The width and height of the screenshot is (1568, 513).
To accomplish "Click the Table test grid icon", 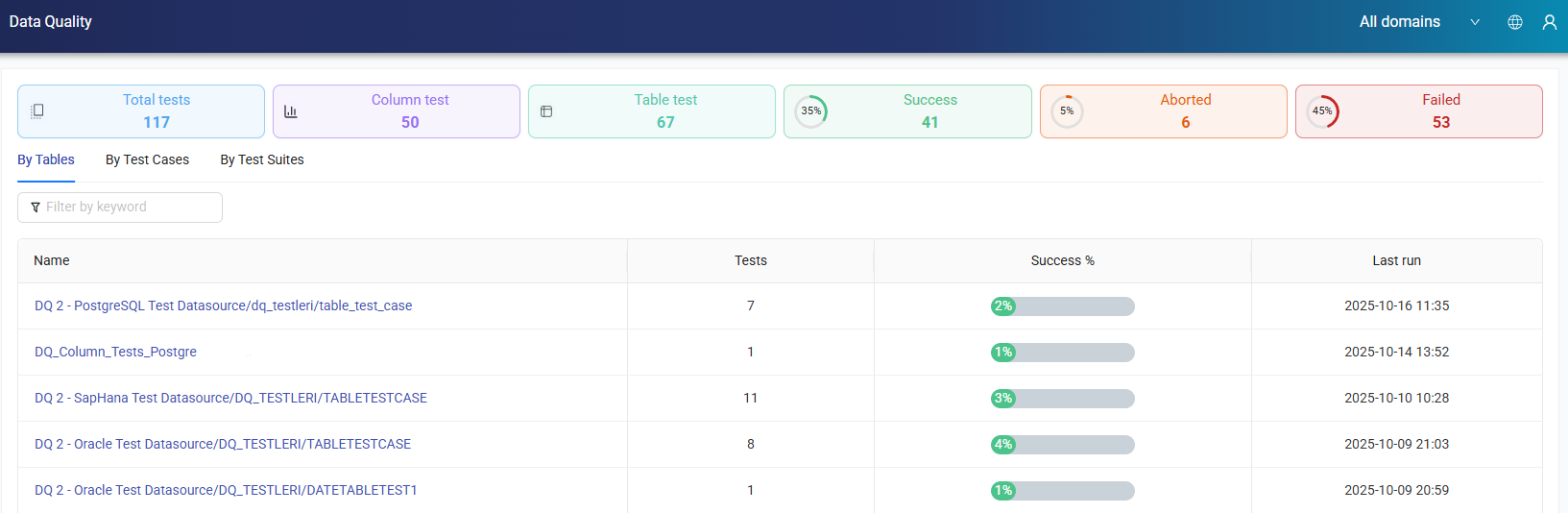I will coord(546,111).
